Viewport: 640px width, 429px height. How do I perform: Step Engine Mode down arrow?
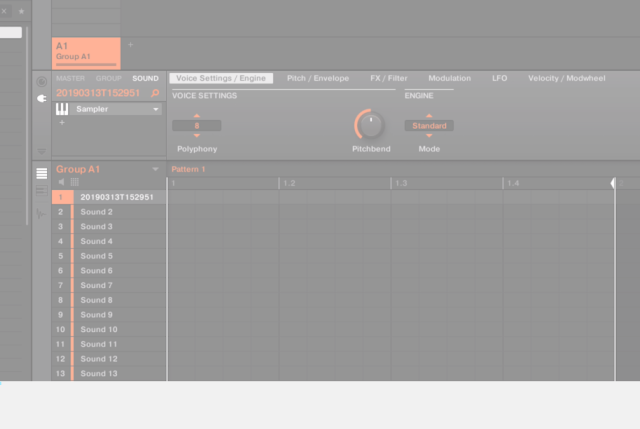coord(429,135)
